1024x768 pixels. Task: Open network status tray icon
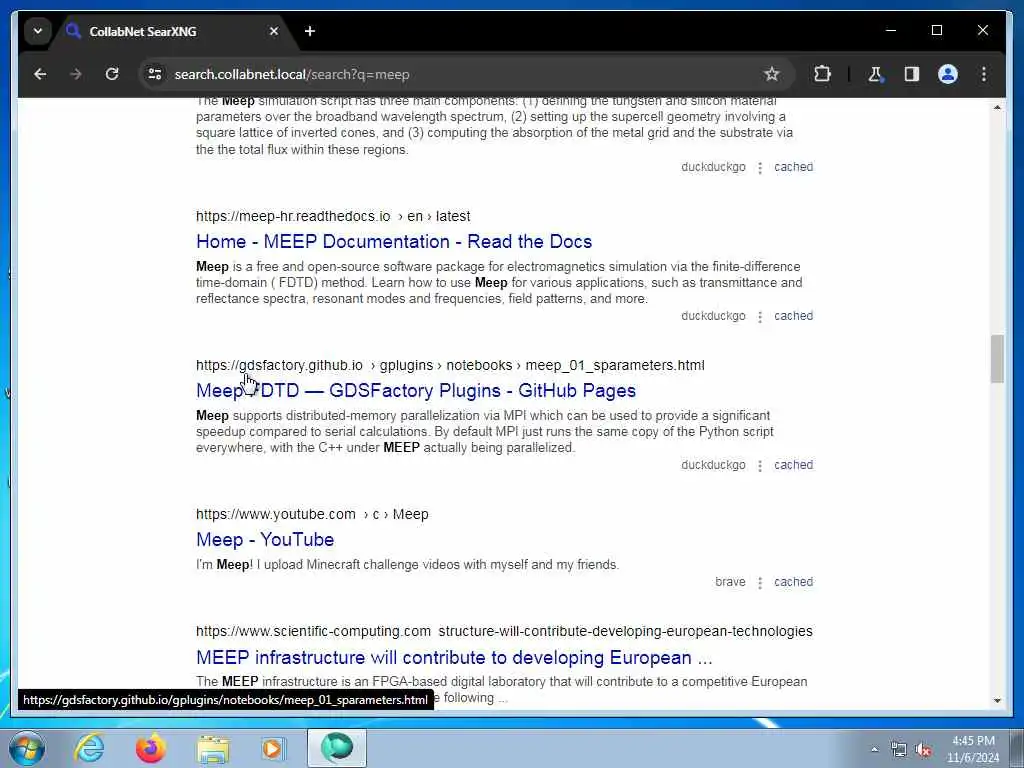(899, 750)
